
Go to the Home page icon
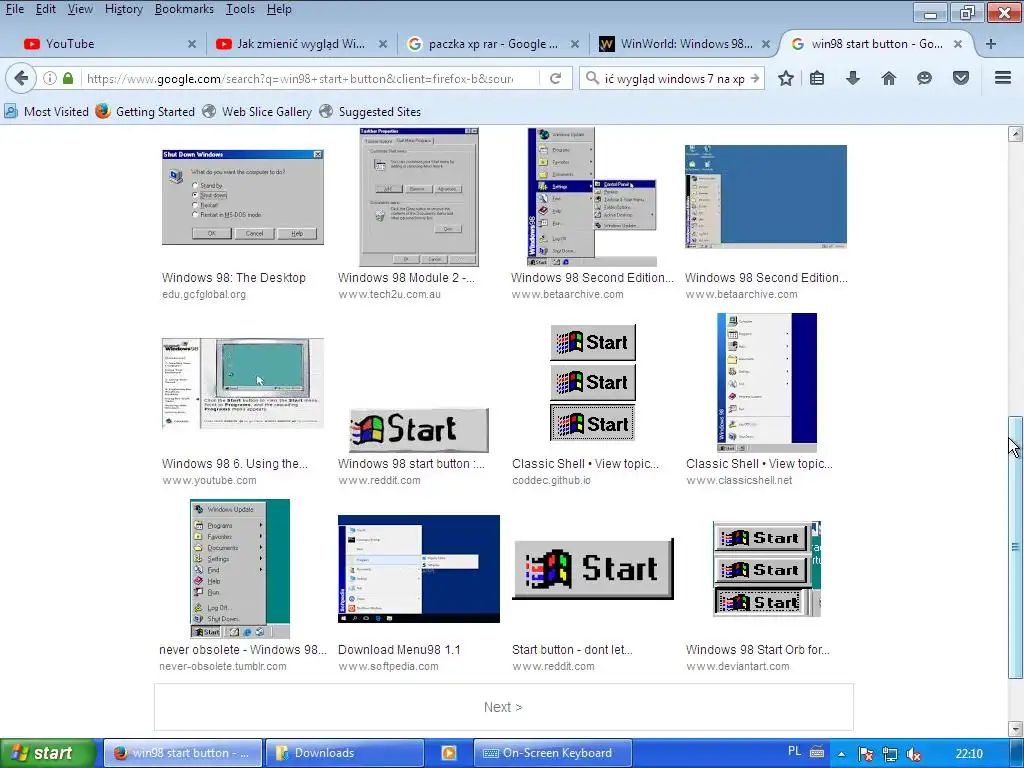coord(889,78)
